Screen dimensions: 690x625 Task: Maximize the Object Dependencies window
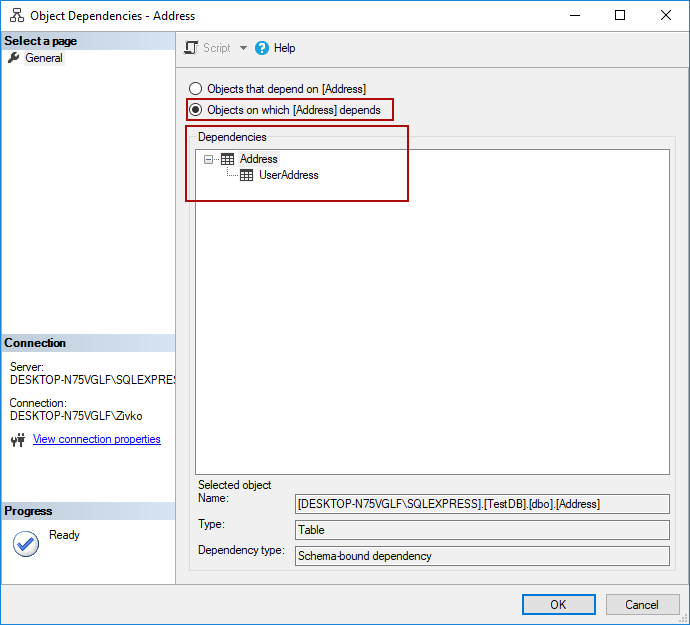620,15
